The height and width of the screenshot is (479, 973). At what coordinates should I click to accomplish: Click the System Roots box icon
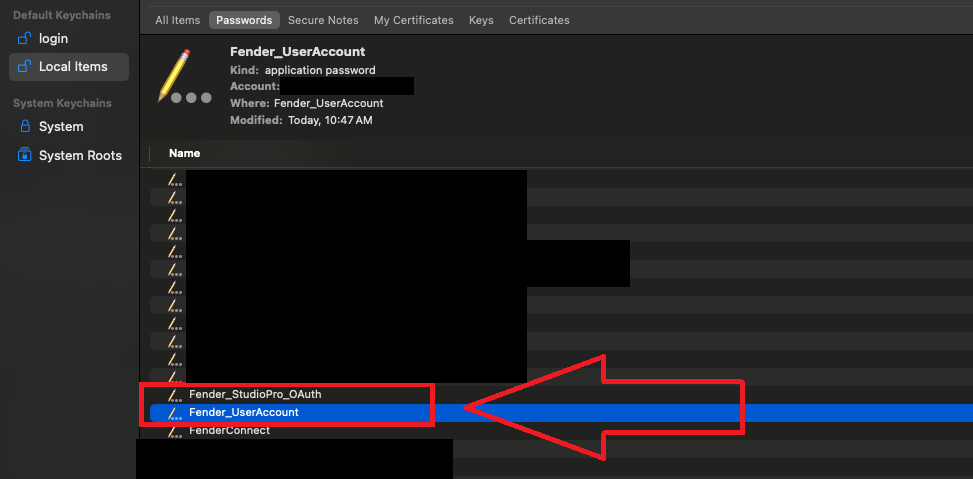pyautogui.click(x=25, y=155)
